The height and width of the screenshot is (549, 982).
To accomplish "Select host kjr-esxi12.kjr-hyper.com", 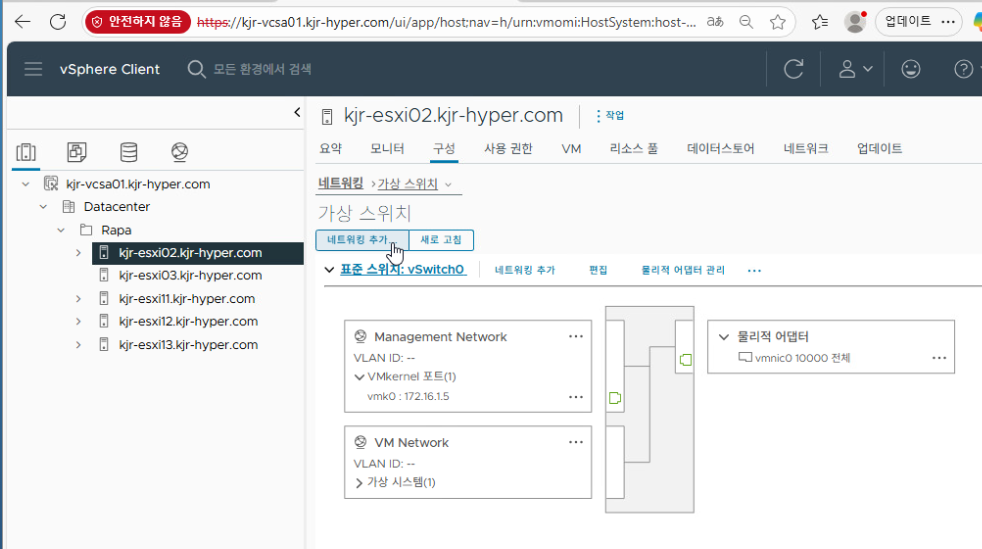I will [188, 321].
